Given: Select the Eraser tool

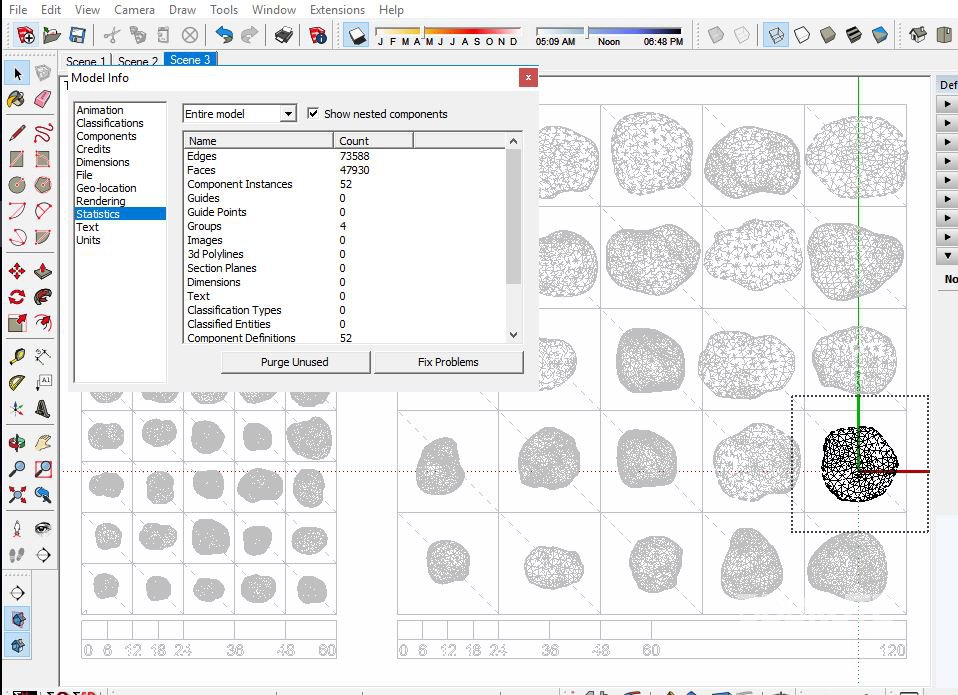Looking at the screenshot, I should pos(43,99).
